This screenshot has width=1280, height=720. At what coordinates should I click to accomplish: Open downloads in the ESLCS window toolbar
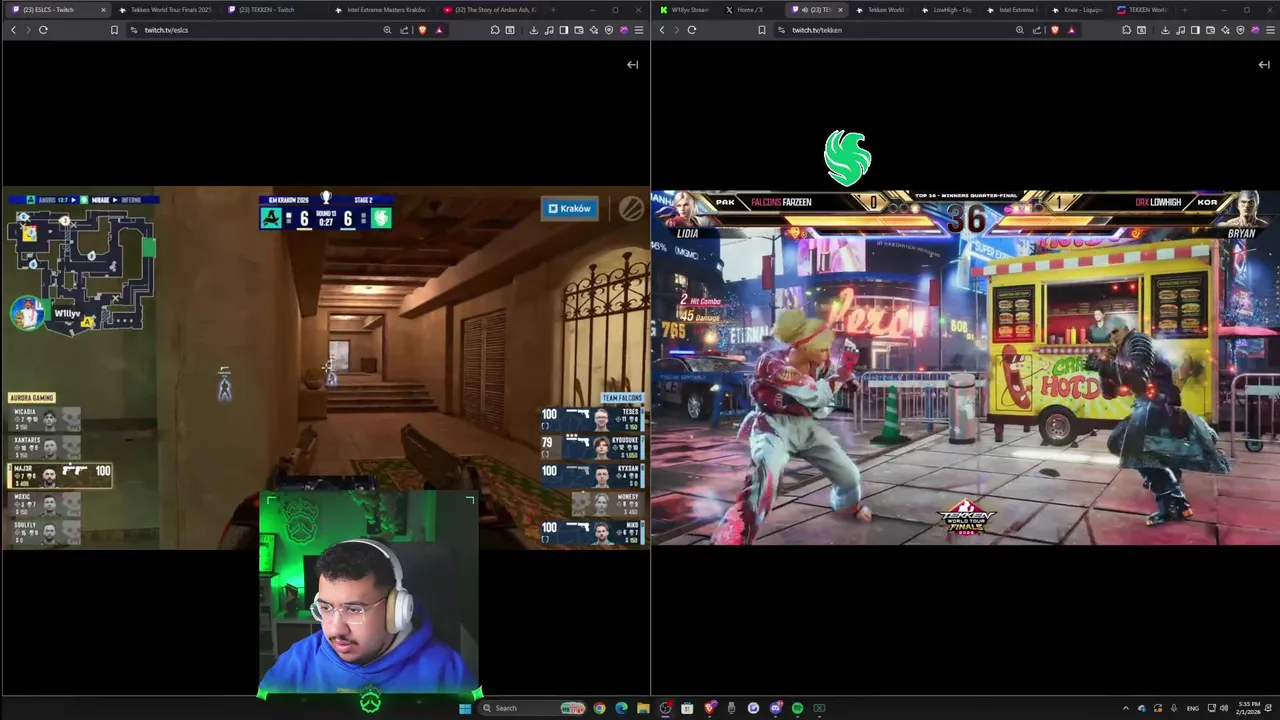coord(534,30)
